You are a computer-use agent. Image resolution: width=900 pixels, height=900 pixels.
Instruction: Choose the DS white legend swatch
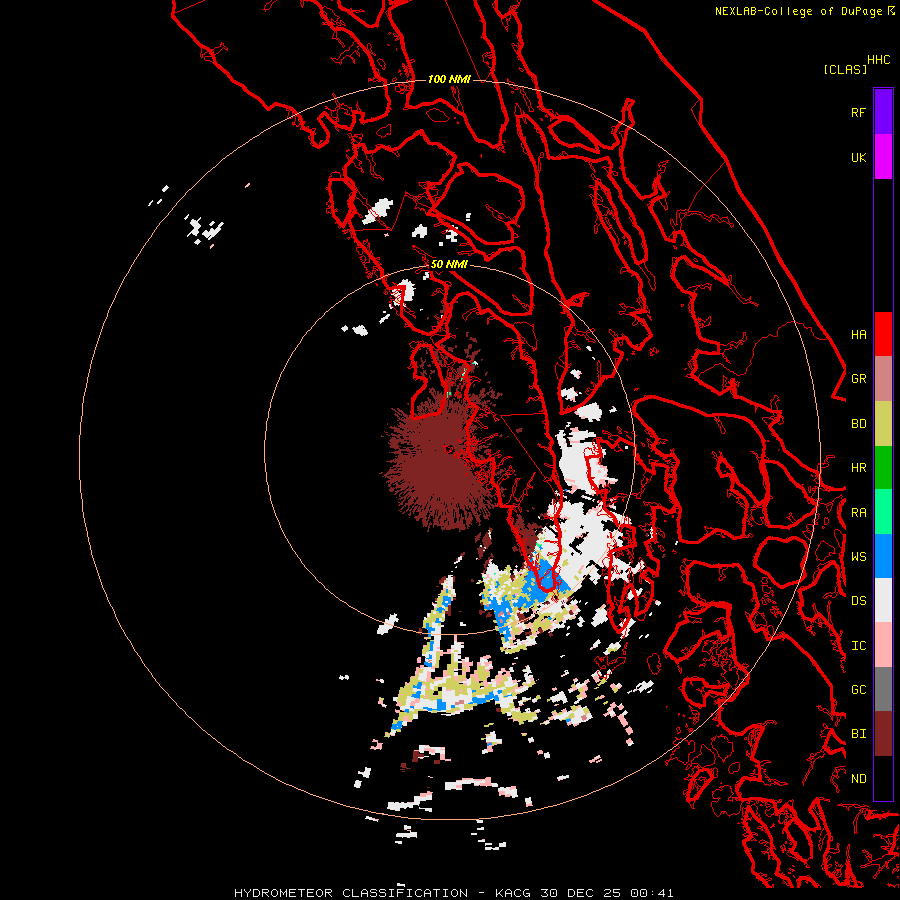[x=883, y=600]
